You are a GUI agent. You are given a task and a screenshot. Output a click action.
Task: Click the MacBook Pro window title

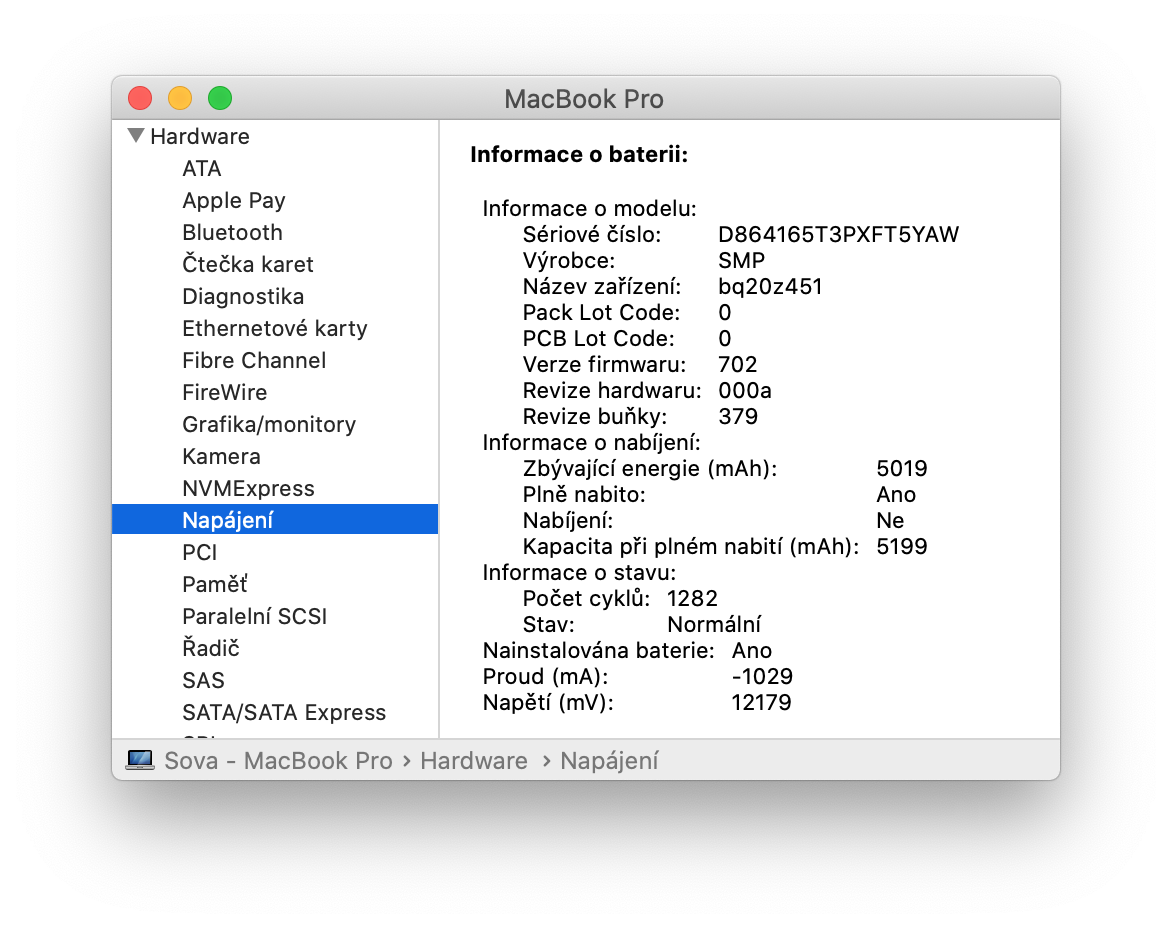click(584, 99)
